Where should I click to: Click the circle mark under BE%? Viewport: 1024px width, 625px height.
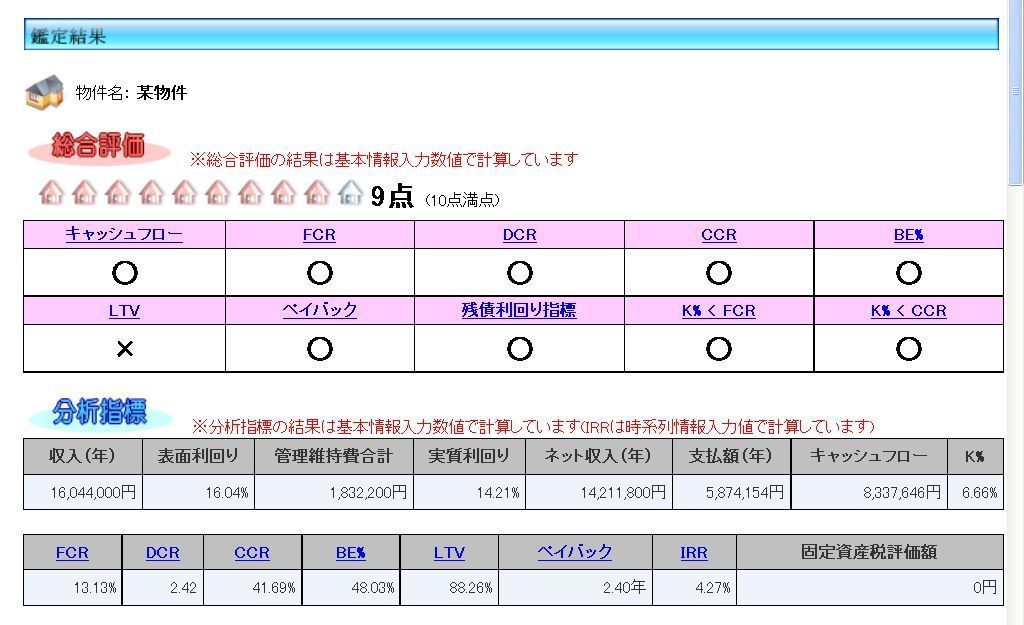click(908, 272)
